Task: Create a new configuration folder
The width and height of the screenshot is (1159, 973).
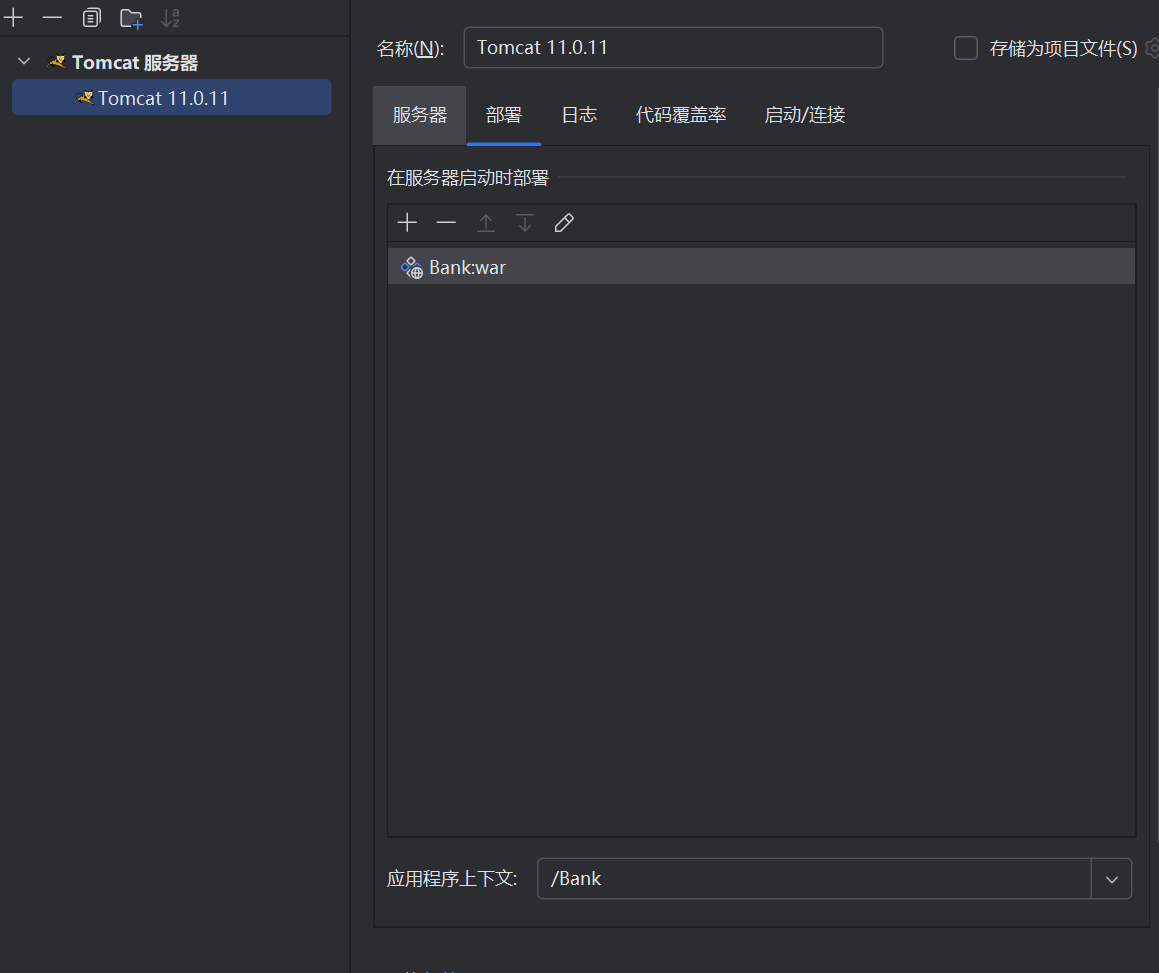Action: pos(131,18)
